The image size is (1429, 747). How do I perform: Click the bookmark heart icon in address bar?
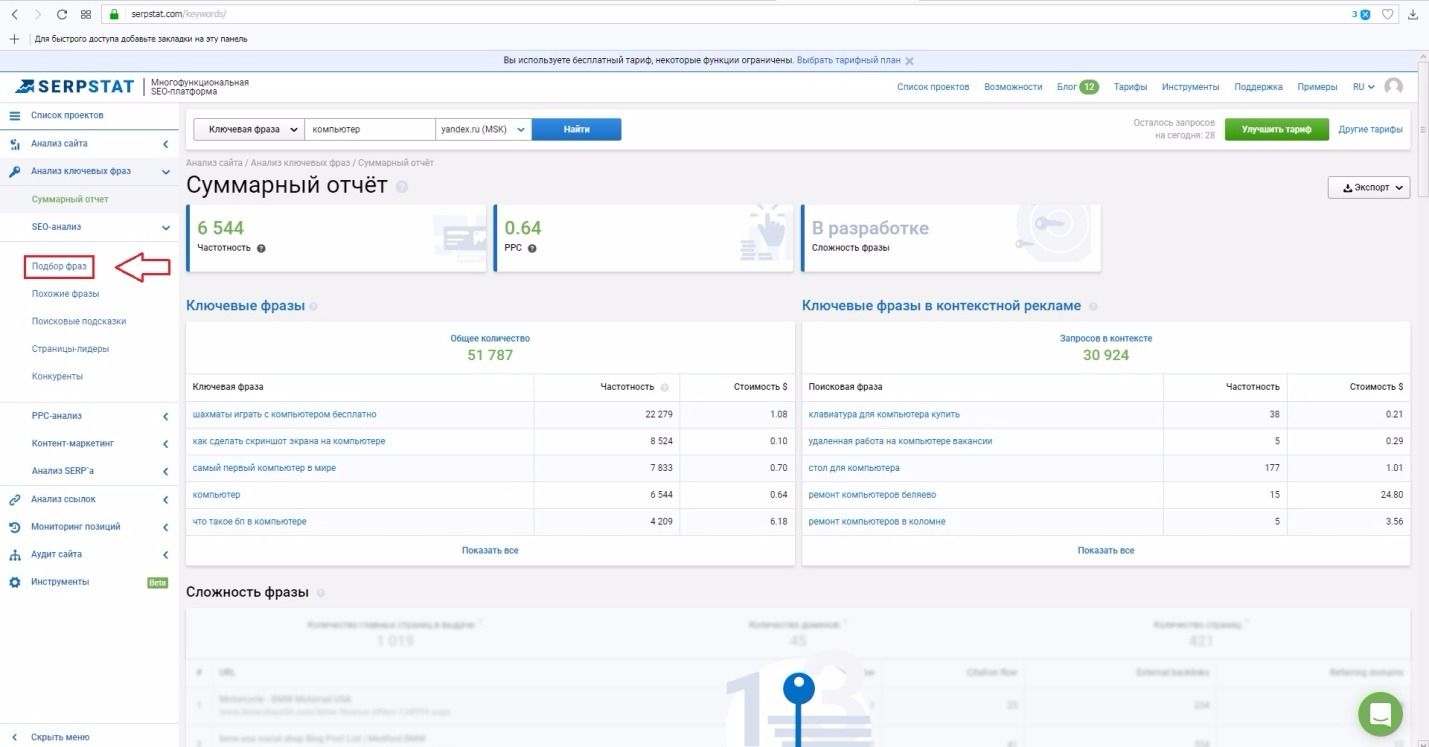coord(1388,14)
